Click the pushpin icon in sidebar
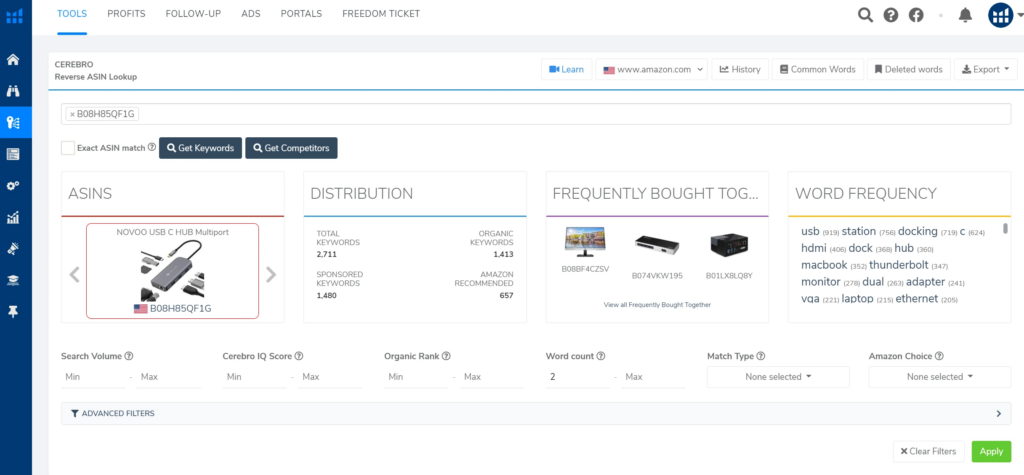This screenshot has width=1024, height=475. click(x=13, y=312)
